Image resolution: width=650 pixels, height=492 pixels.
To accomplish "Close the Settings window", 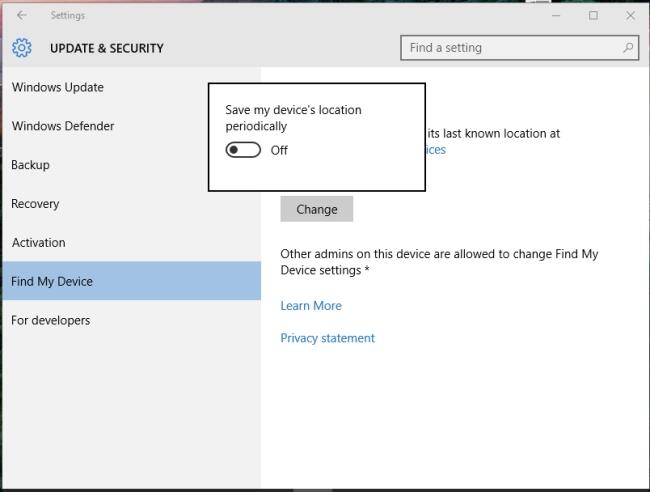I will click(629, 15).
